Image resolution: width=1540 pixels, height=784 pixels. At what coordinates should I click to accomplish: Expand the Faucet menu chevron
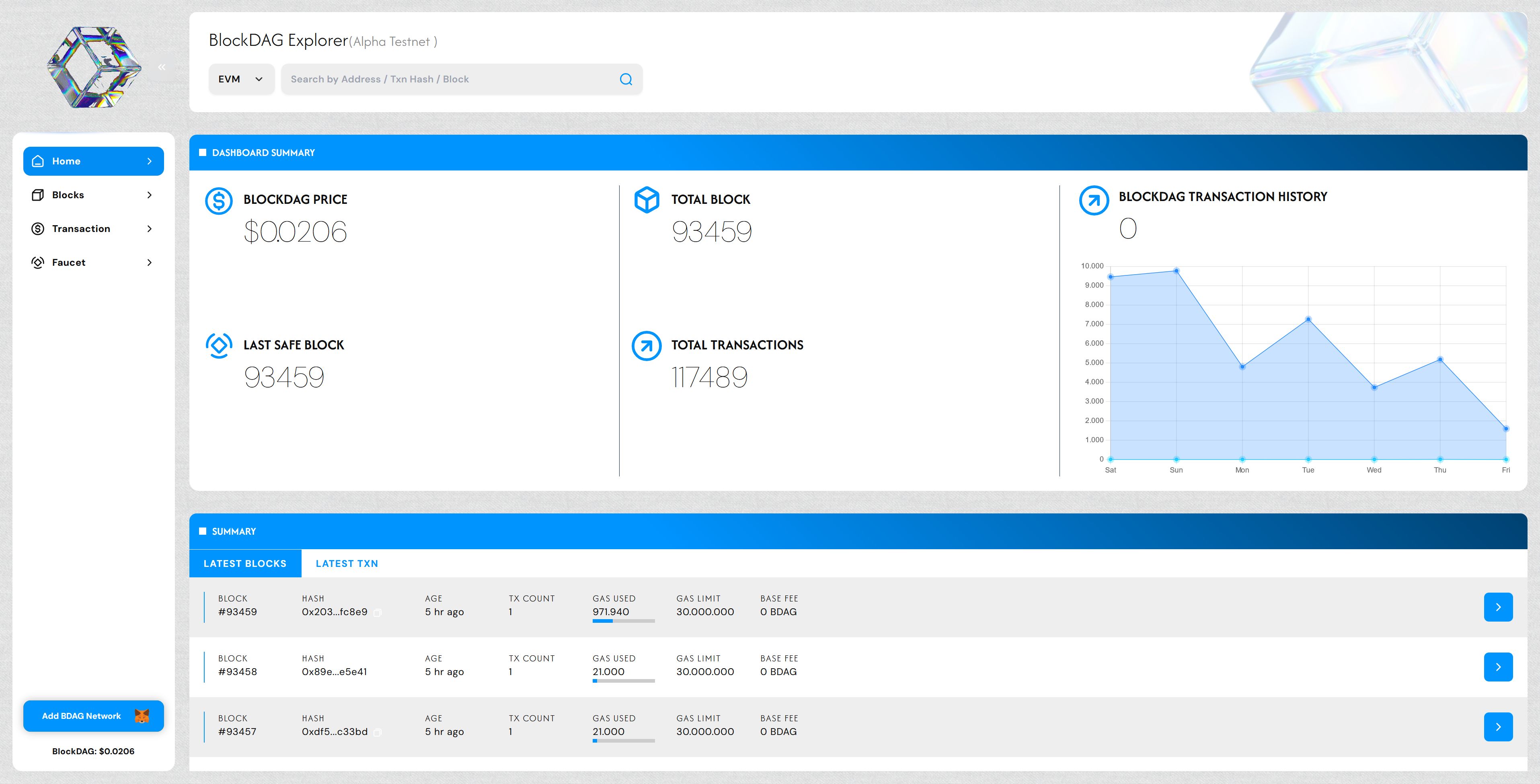click(150, 262)
